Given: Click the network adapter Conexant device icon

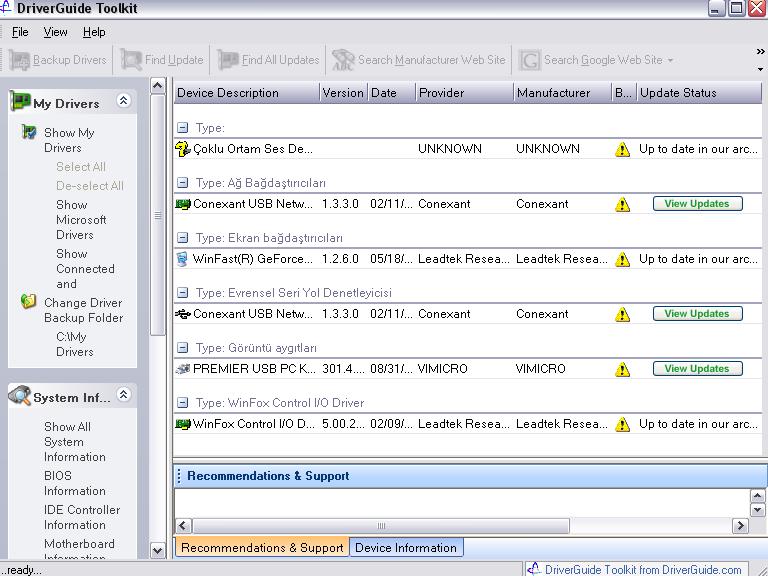Looking at the screenshot, I should point(183,204).
